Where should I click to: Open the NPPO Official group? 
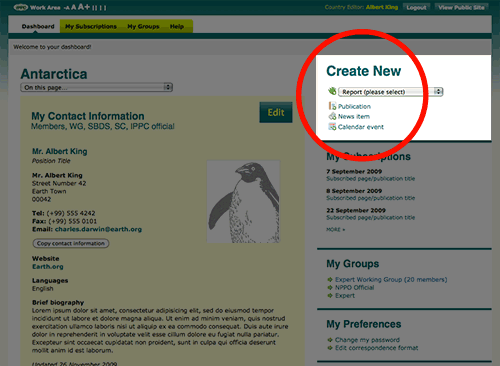coord(354,288)
